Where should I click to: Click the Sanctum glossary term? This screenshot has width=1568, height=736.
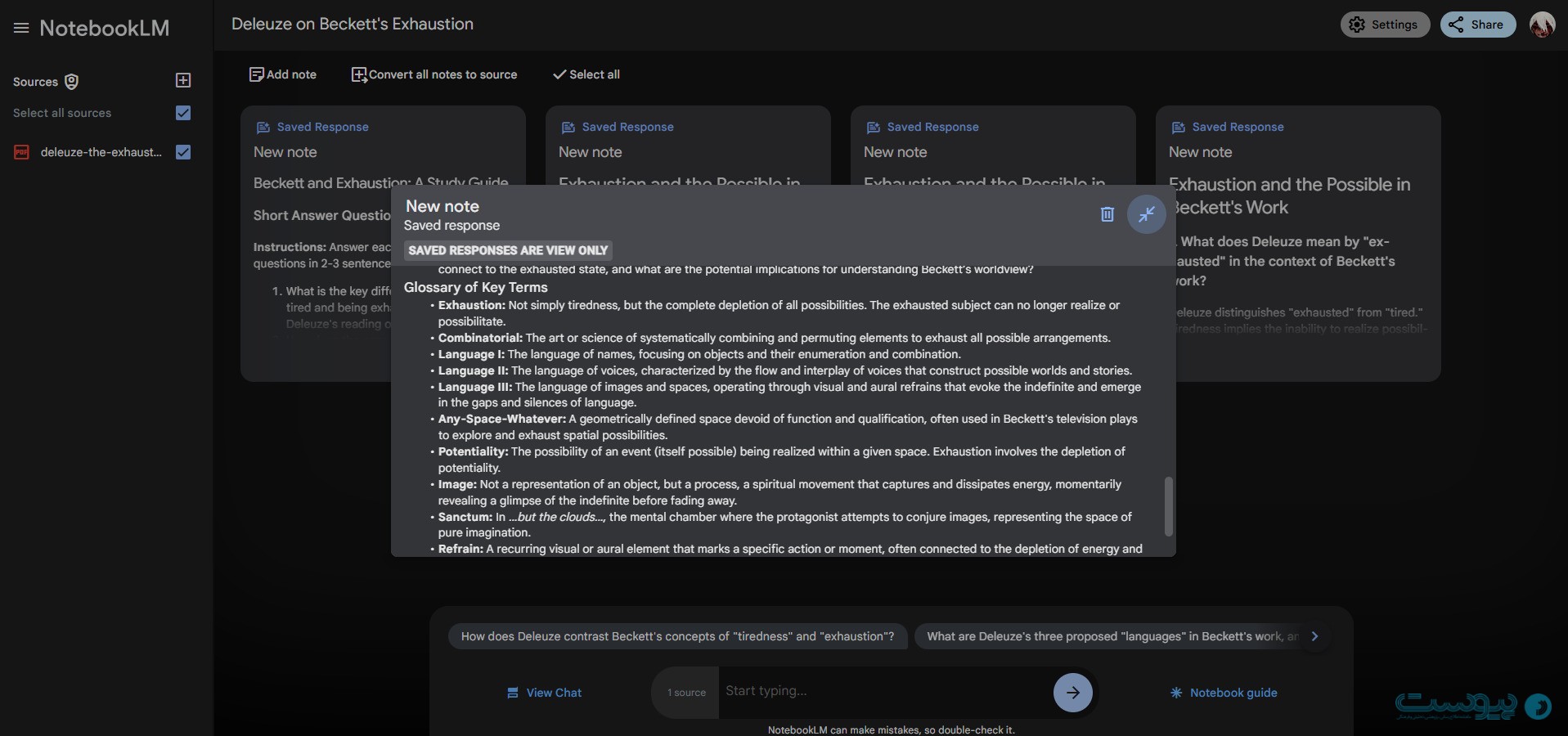point(465,517)
